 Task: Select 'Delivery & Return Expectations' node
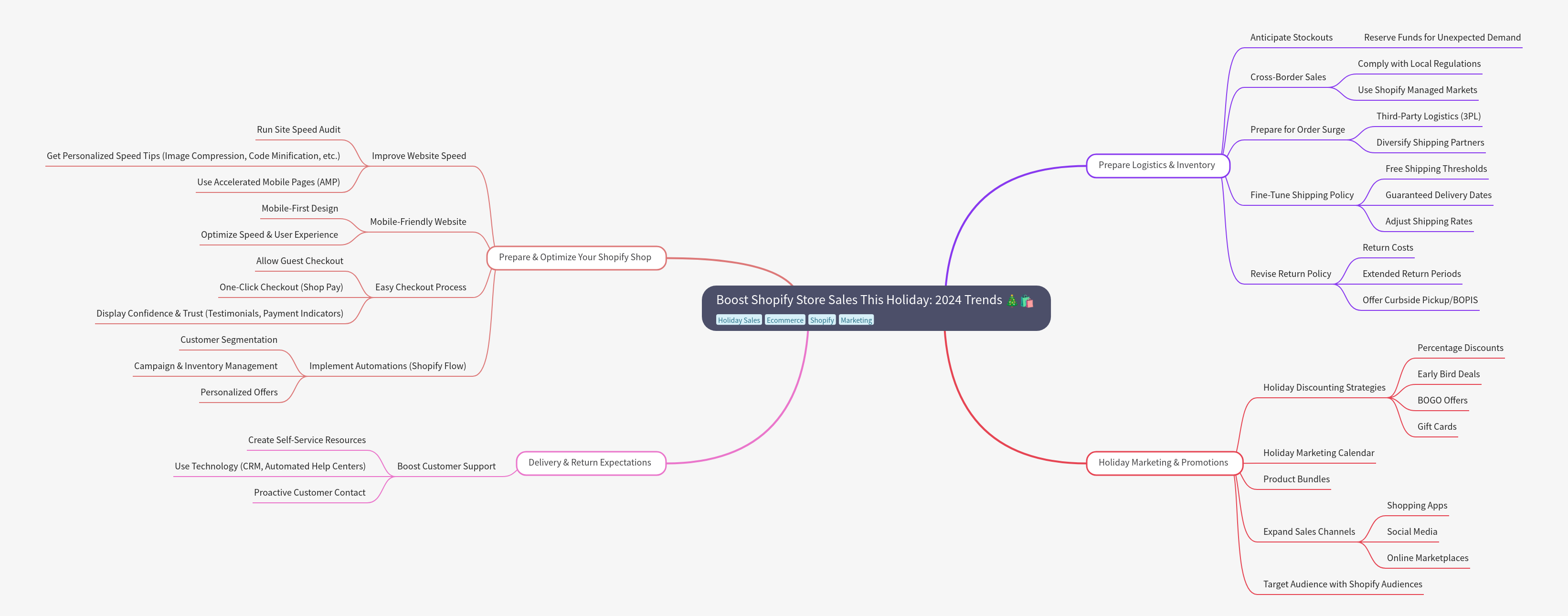tap(591, 463)
